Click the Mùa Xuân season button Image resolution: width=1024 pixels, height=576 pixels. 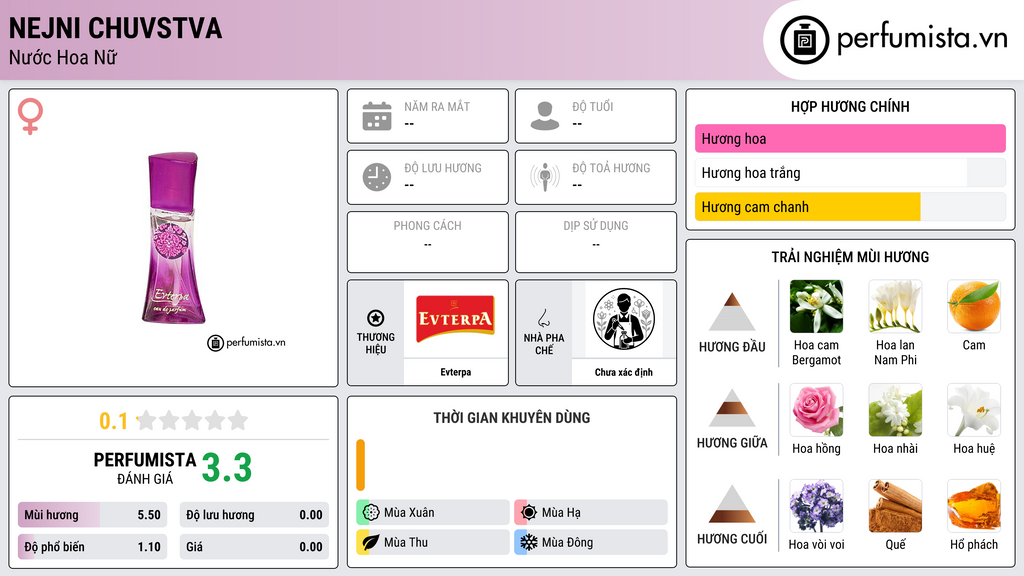point(433,513)
